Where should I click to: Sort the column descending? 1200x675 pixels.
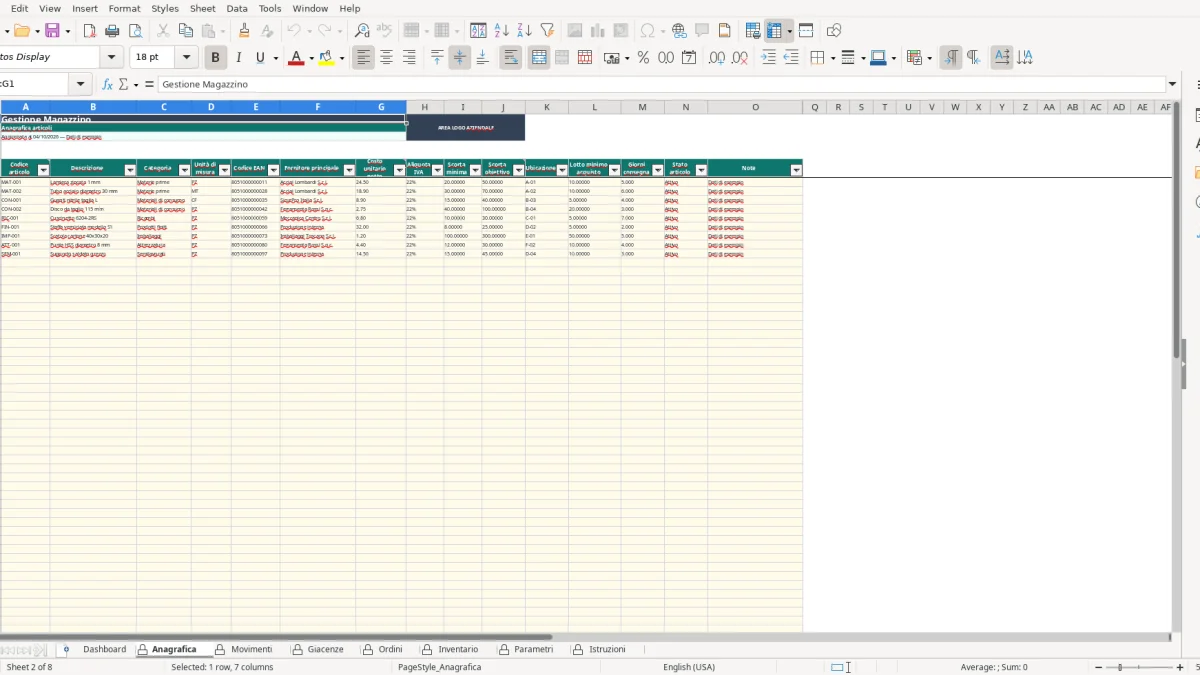[x=524, y=31]
